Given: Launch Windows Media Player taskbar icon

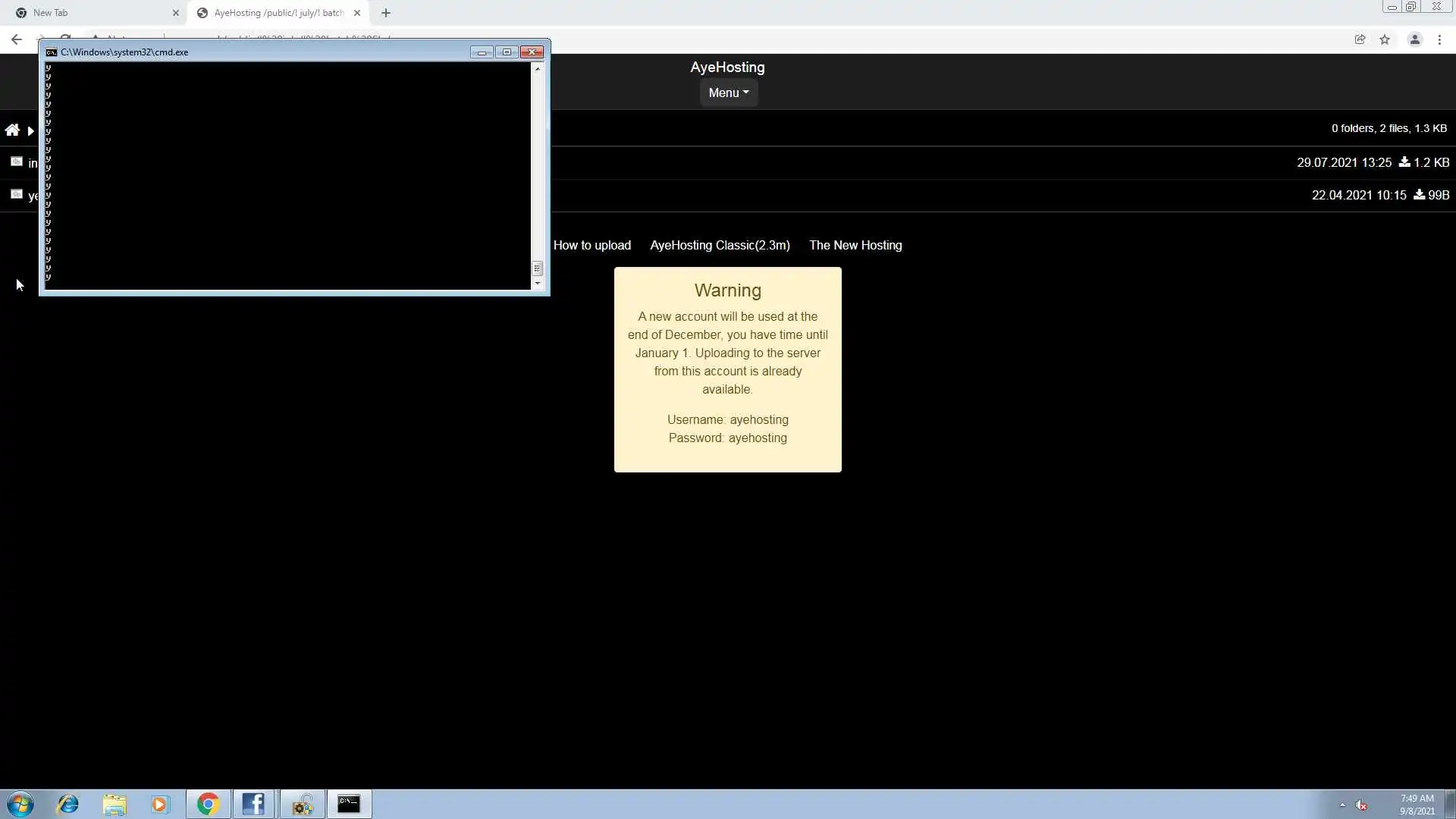Looking at the screenshot, I should 160,804.
